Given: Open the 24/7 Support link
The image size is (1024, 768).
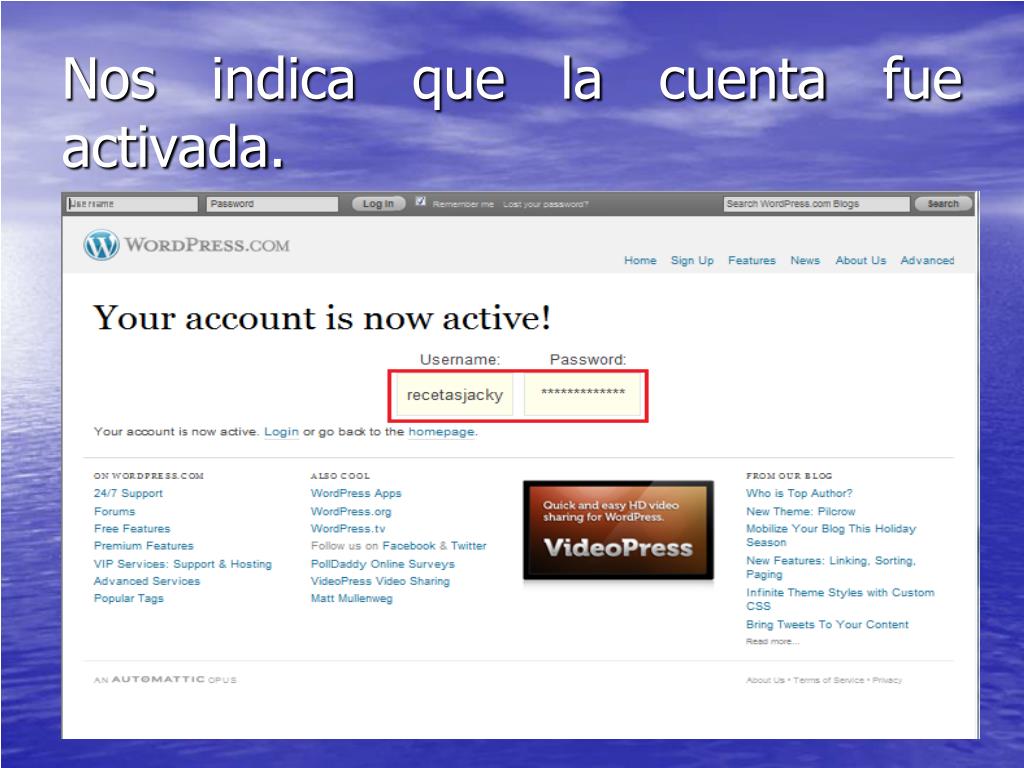Looking at the screenshot, I should coord(128,494).
